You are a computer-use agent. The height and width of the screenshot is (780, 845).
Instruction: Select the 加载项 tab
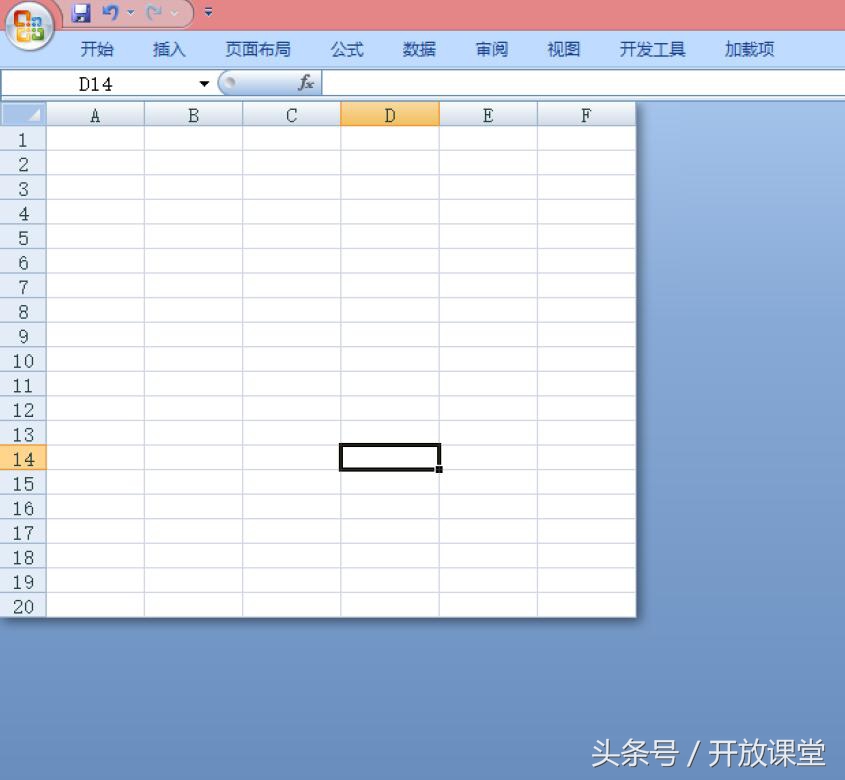pos(749,49)
